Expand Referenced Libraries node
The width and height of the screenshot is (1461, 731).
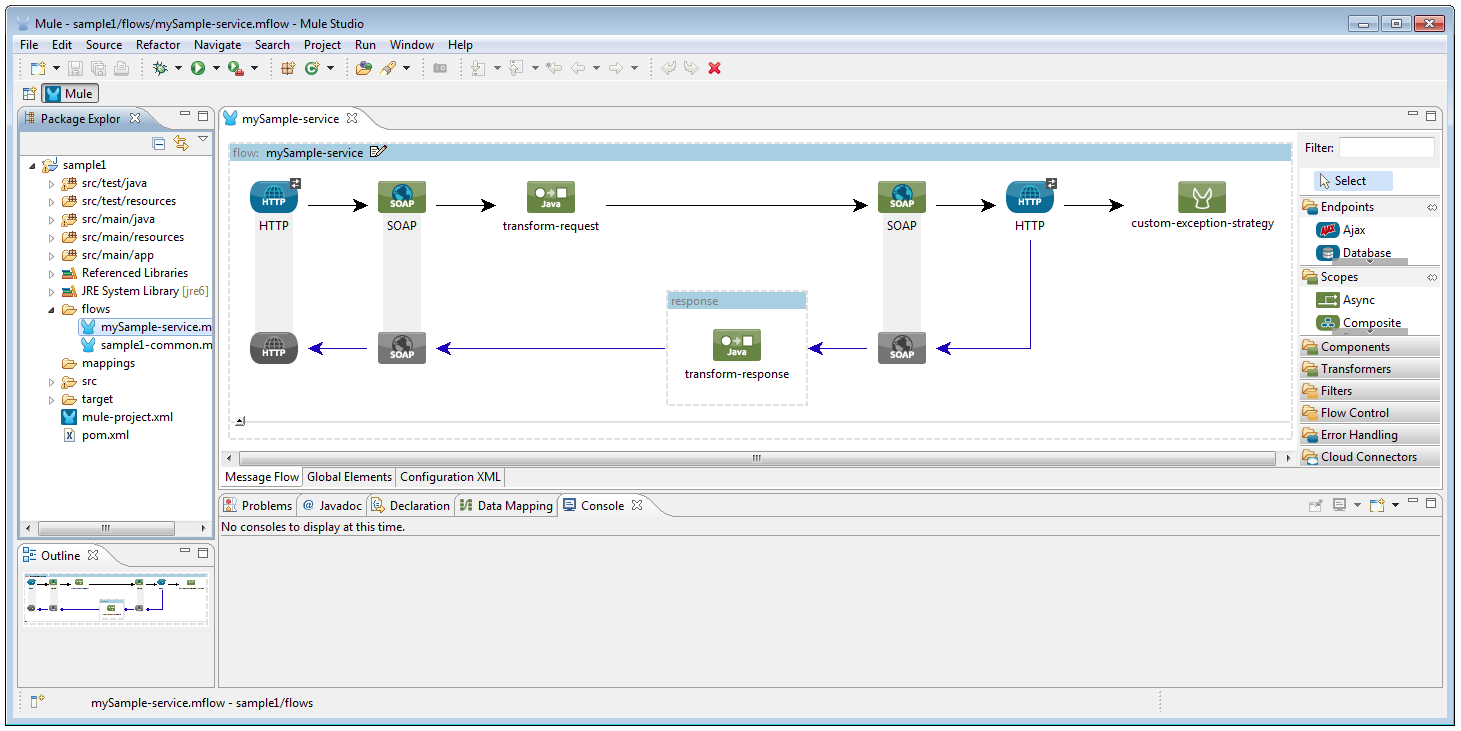pyautogui.click(x=52, y=273)
